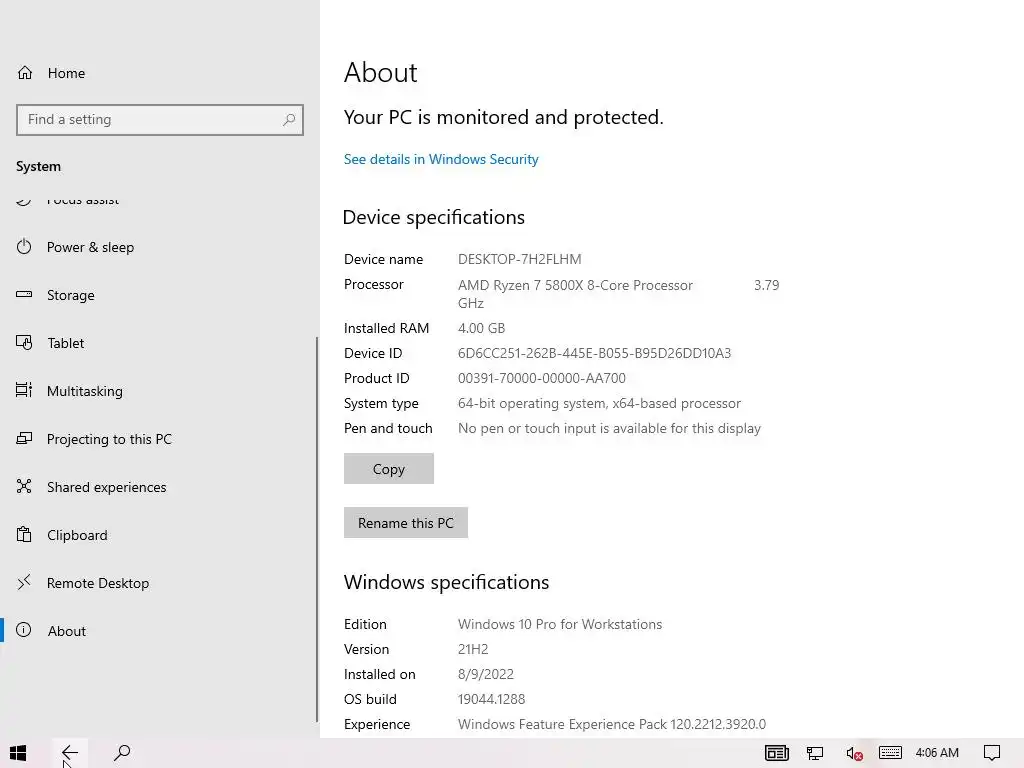This screenshot has width=1024, height=768.
Task: Click the Projecting to this PC icon
Action: point(24,438)
